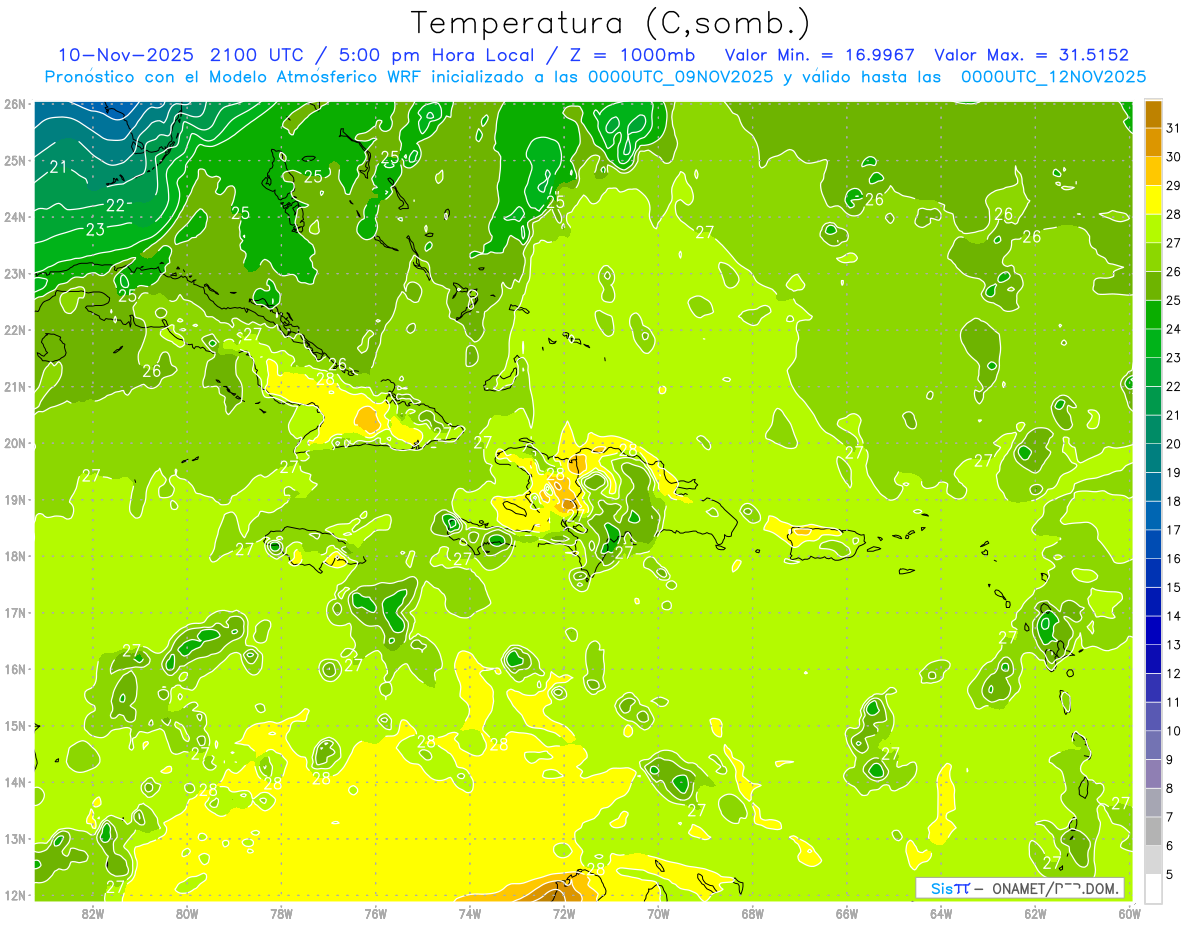The width and height of the screenshot is (1200, 927).
Task: Click the legend scale value 24
Action: pyautogui.click(x=1173, y=329)
